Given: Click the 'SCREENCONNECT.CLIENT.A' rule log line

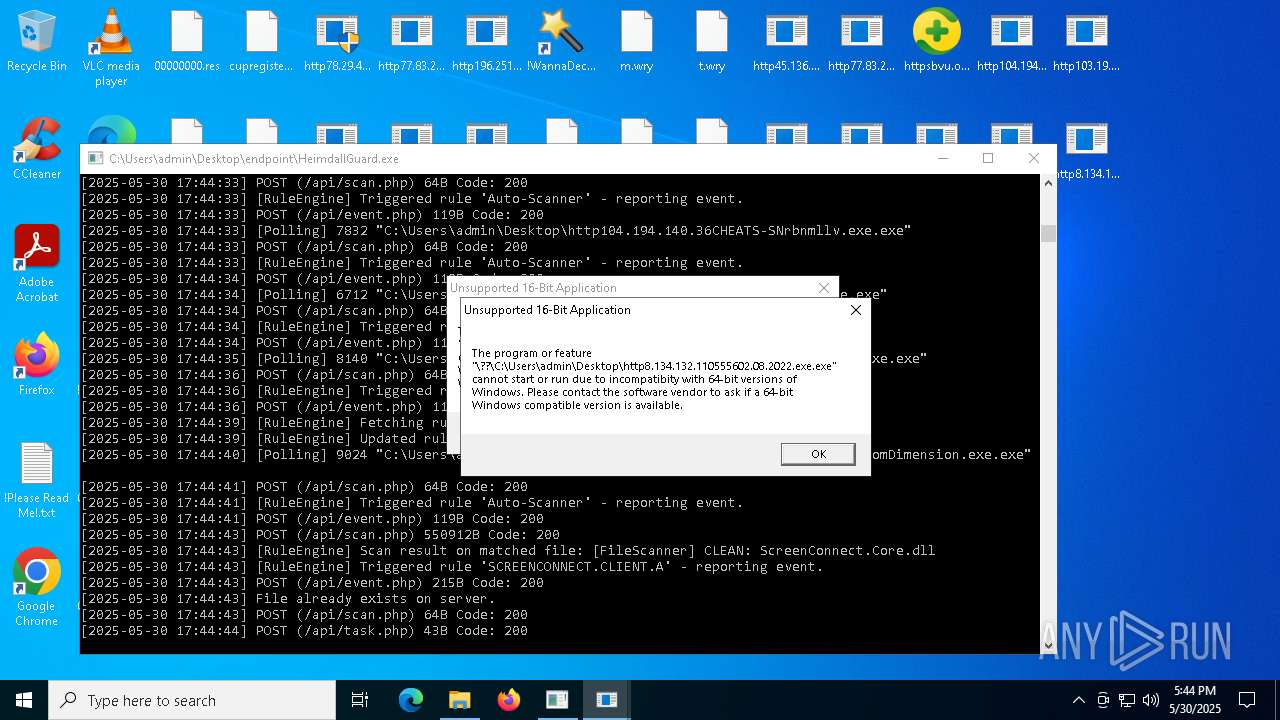Looking at the screenshot, I should (x=452, y=566).
